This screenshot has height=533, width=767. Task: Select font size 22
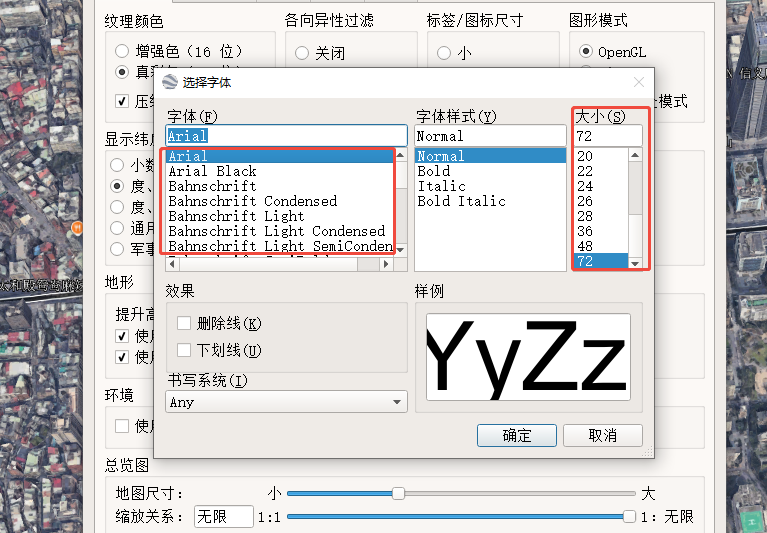[x=601, y=171]
